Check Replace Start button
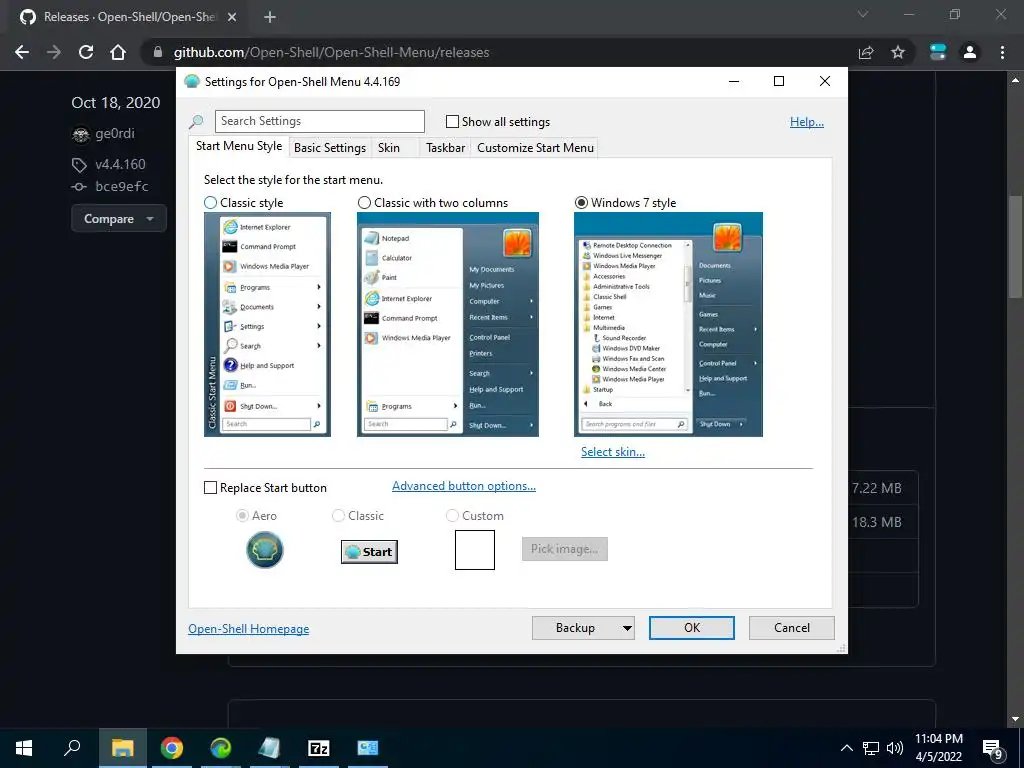 (x=210, y=488)
